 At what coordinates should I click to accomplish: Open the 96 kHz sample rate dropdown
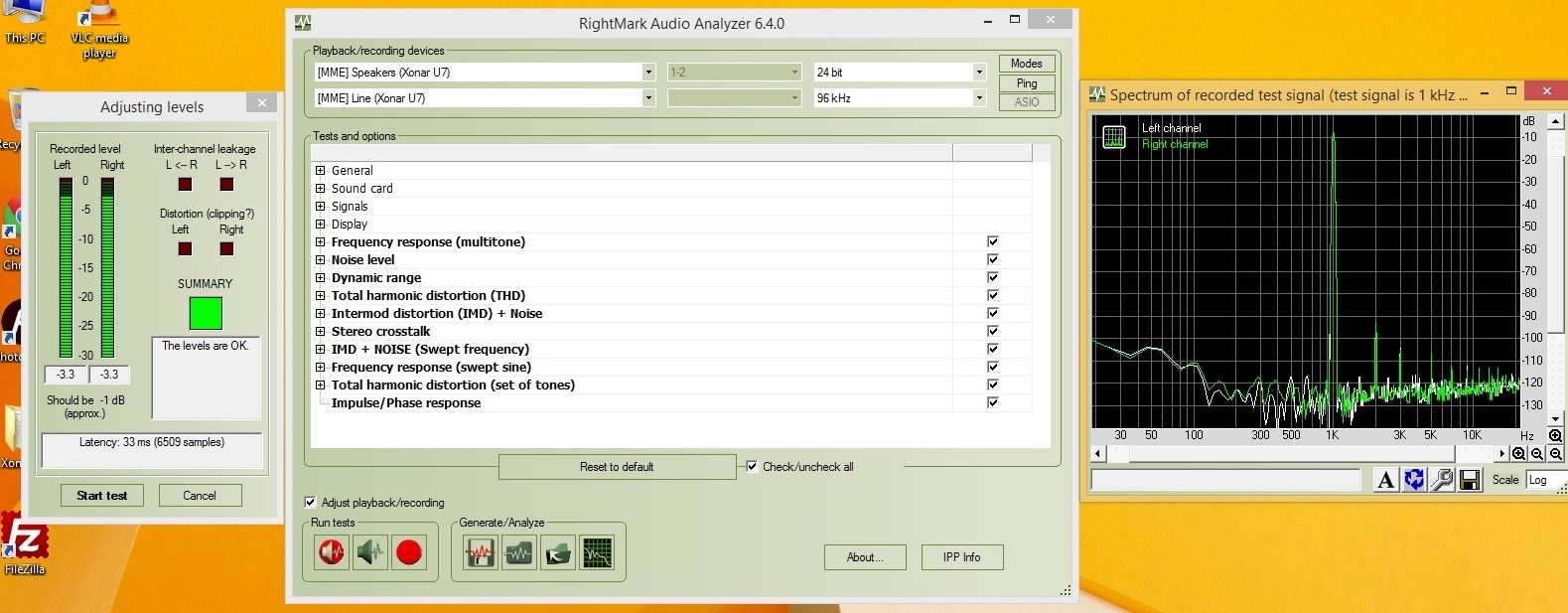click(x=978, y=98)
